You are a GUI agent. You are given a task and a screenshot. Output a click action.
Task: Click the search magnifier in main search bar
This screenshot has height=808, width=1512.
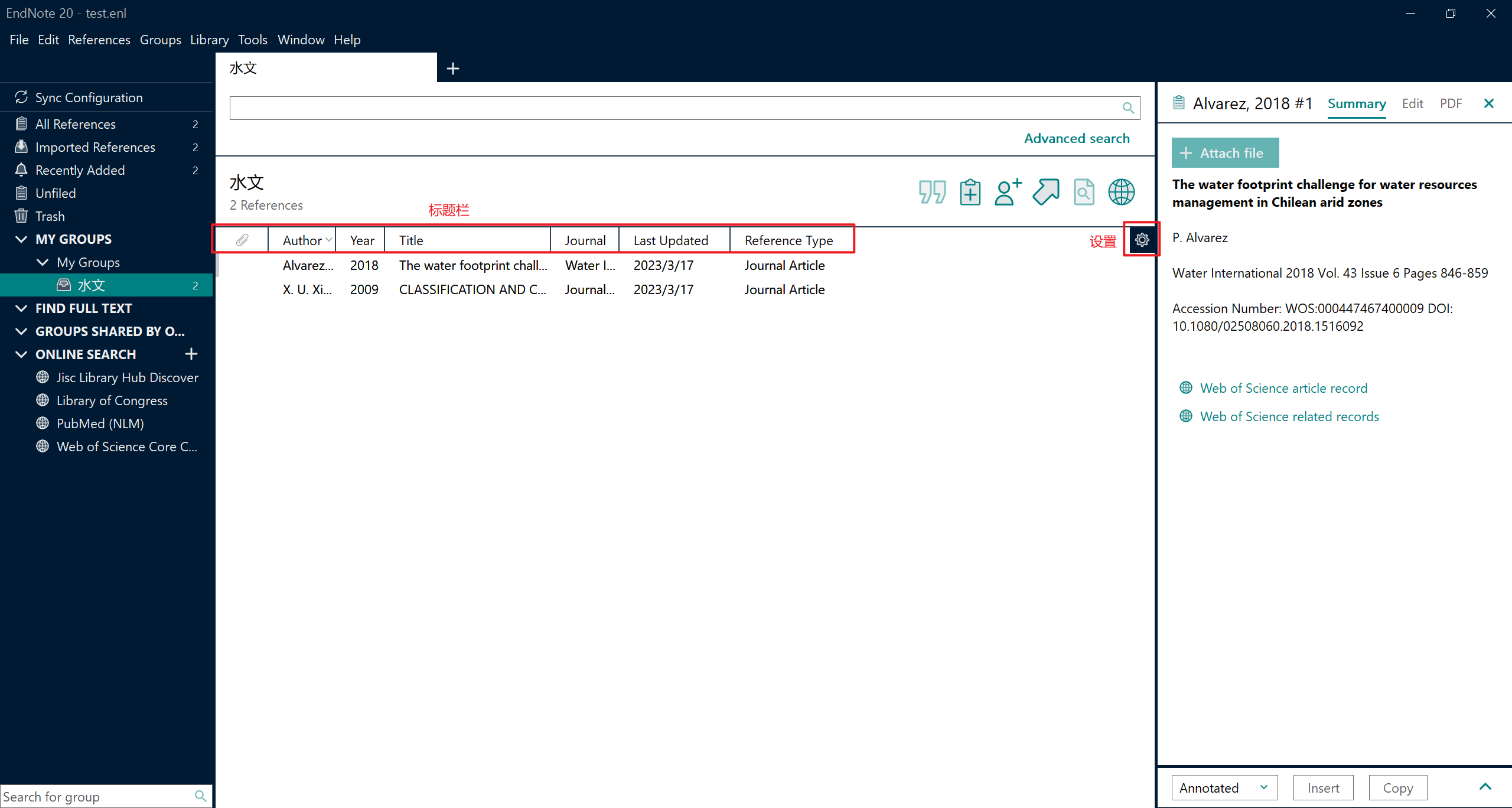[x=1128, y=108]
